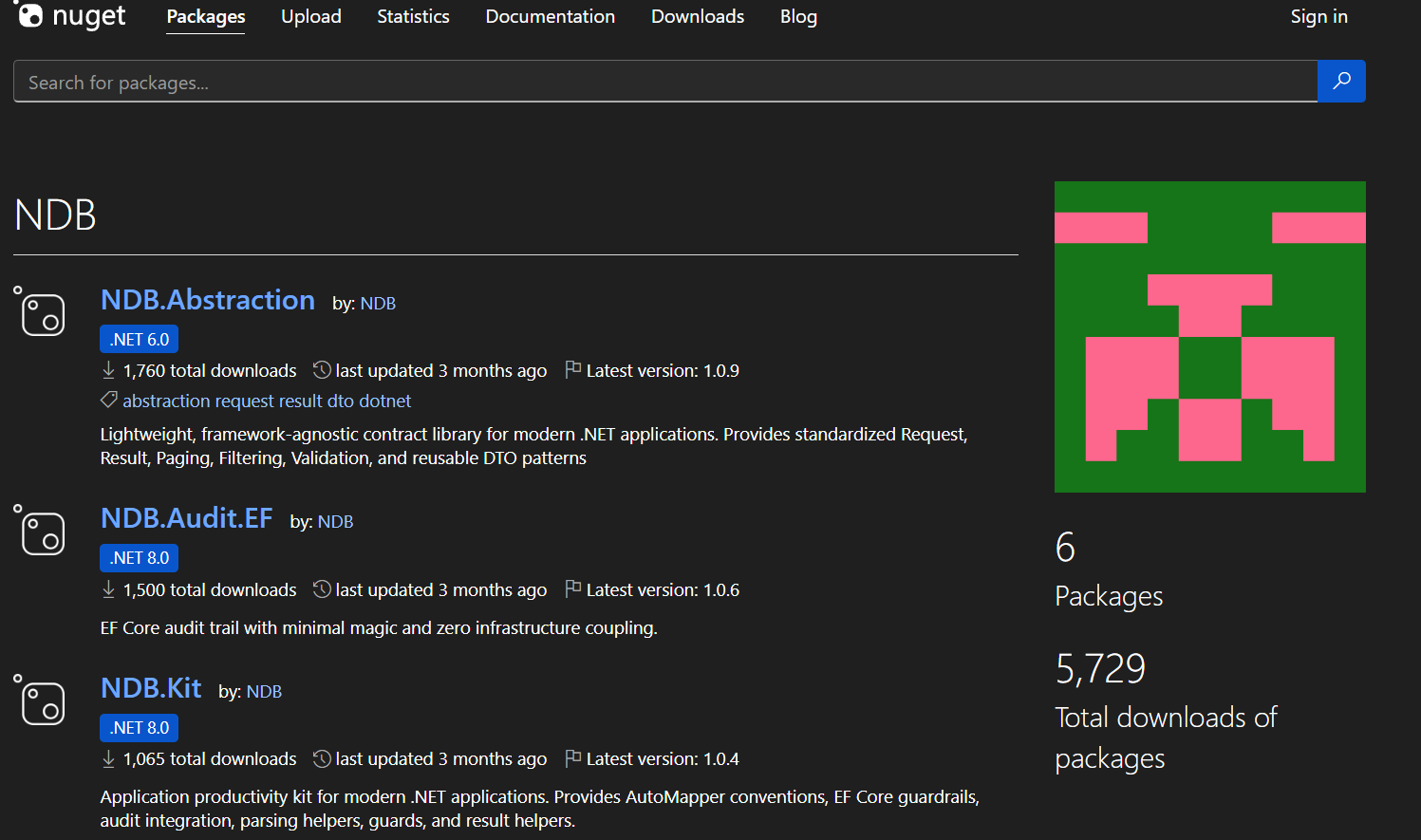
Task: Open the Blog menu item
Action: [798, 16]
